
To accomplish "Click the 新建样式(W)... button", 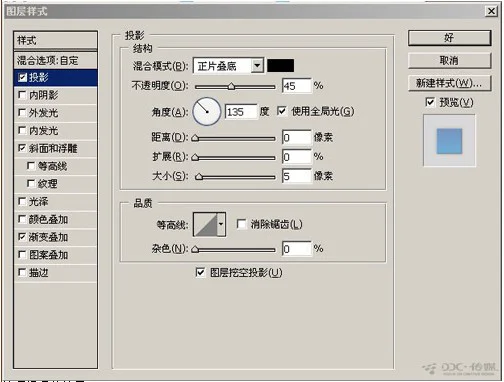I will coord(449,83).
